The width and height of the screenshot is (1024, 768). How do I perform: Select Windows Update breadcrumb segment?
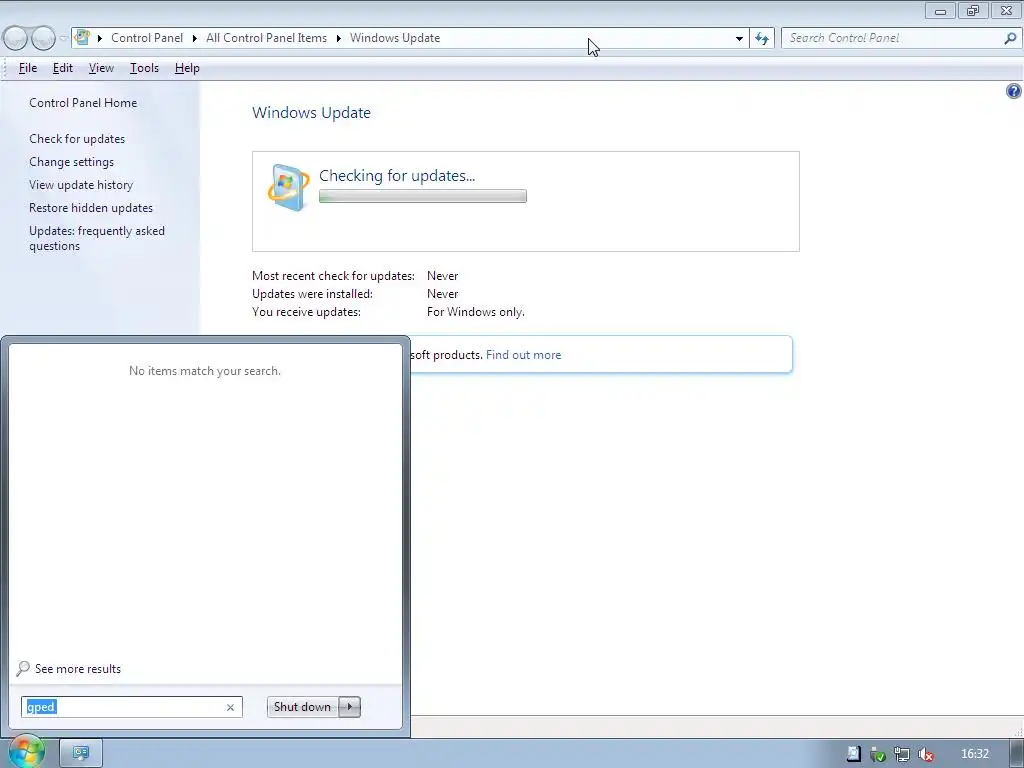point(395,38)
